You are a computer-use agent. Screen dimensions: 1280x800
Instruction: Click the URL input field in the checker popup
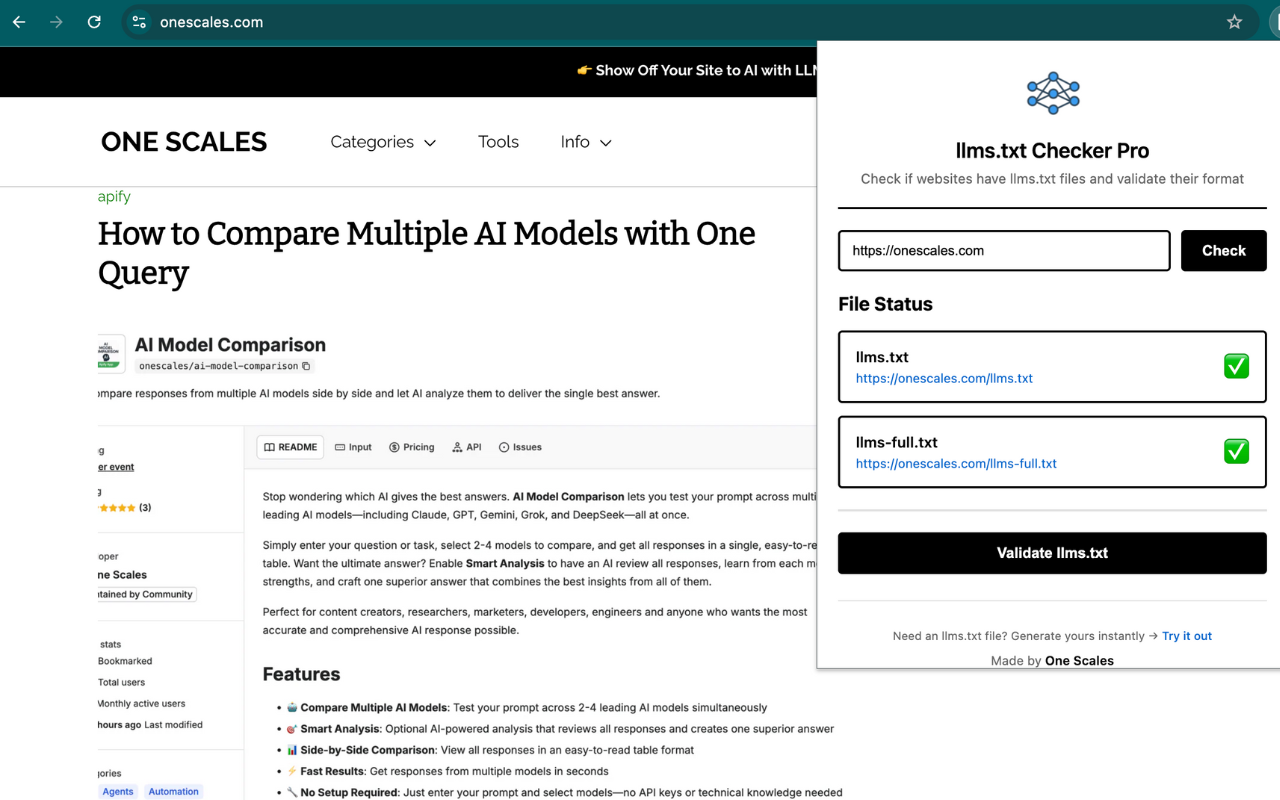point(1003,250)
